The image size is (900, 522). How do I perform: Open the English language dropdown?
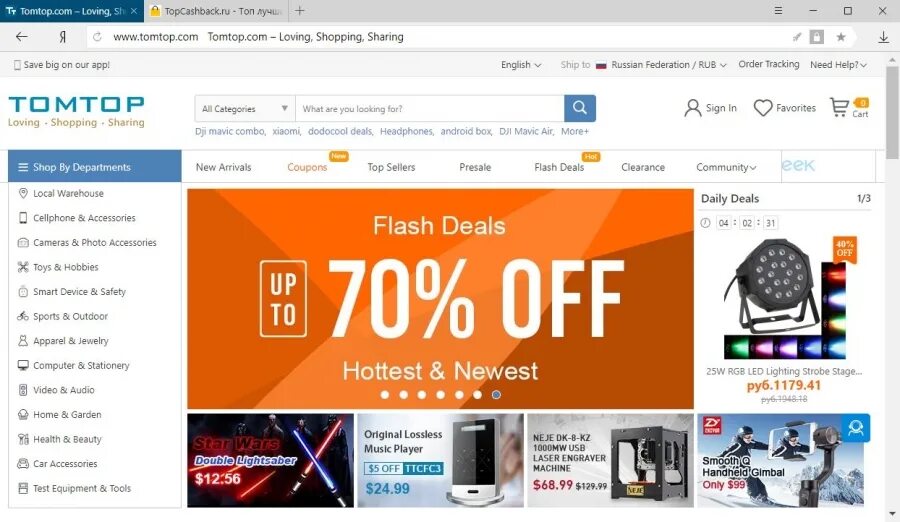coord(521,65)
